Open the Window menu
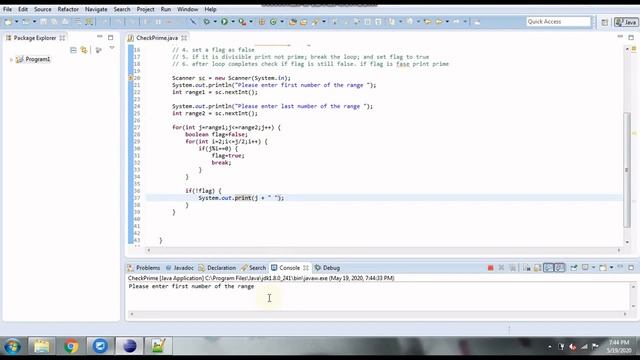The height and width of the screenshot is (360, 640). coord(187,9)
